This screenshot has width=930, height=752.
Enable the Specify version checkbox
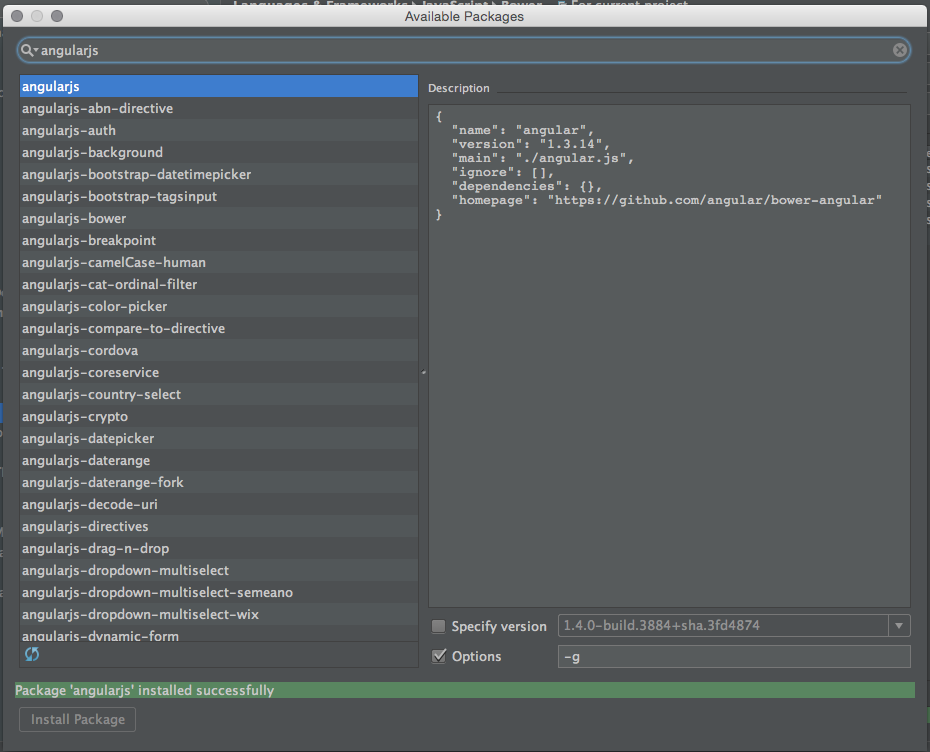coord(438,626)
